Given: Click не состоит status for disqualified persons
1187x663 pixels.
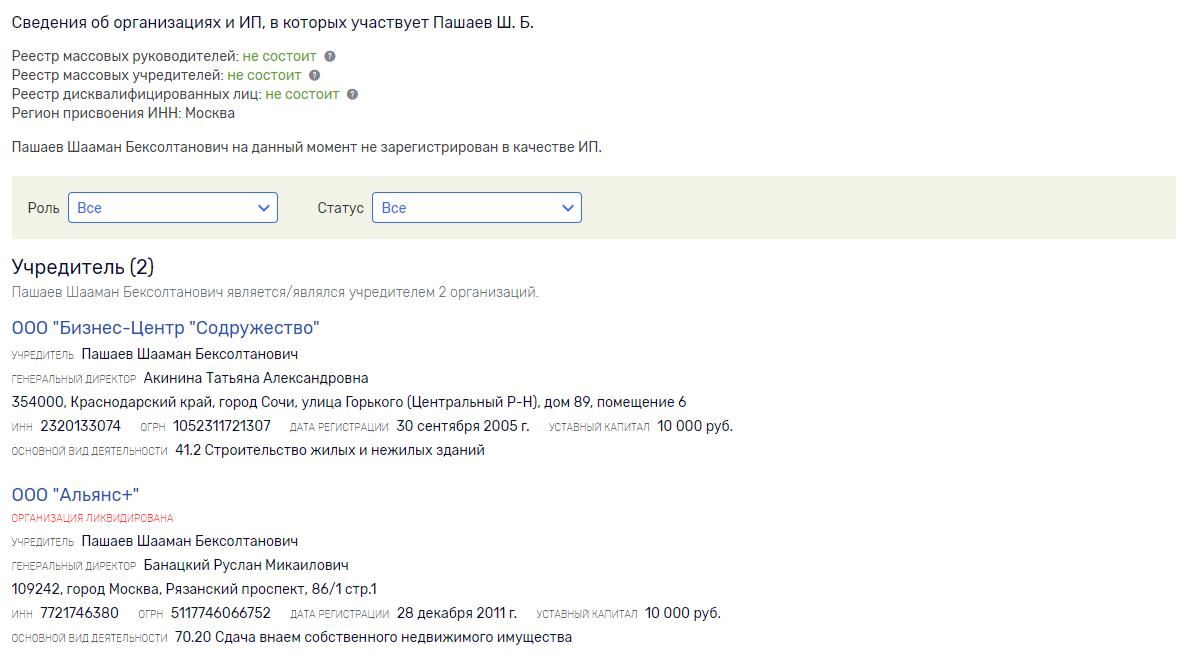Looking at the screenshot, I should (302, 94).
